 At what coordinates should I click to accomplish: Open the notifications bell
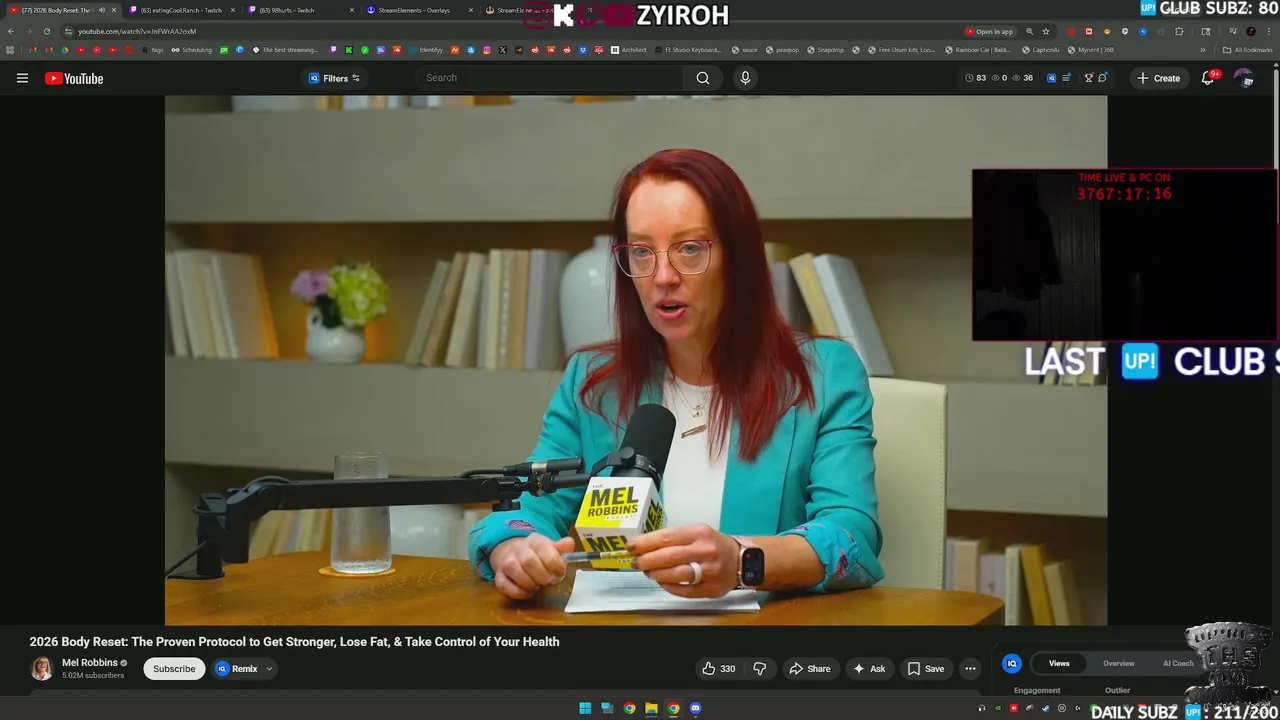1208,78
